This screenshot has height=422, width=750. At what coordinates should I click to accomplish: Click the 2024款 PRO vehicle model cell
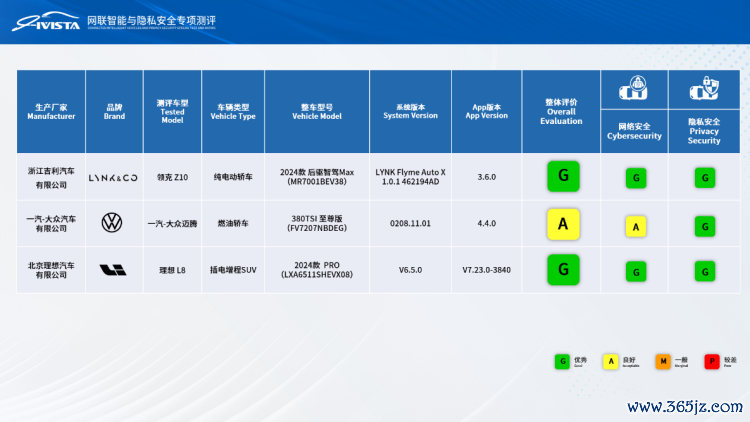click(317, 269)
